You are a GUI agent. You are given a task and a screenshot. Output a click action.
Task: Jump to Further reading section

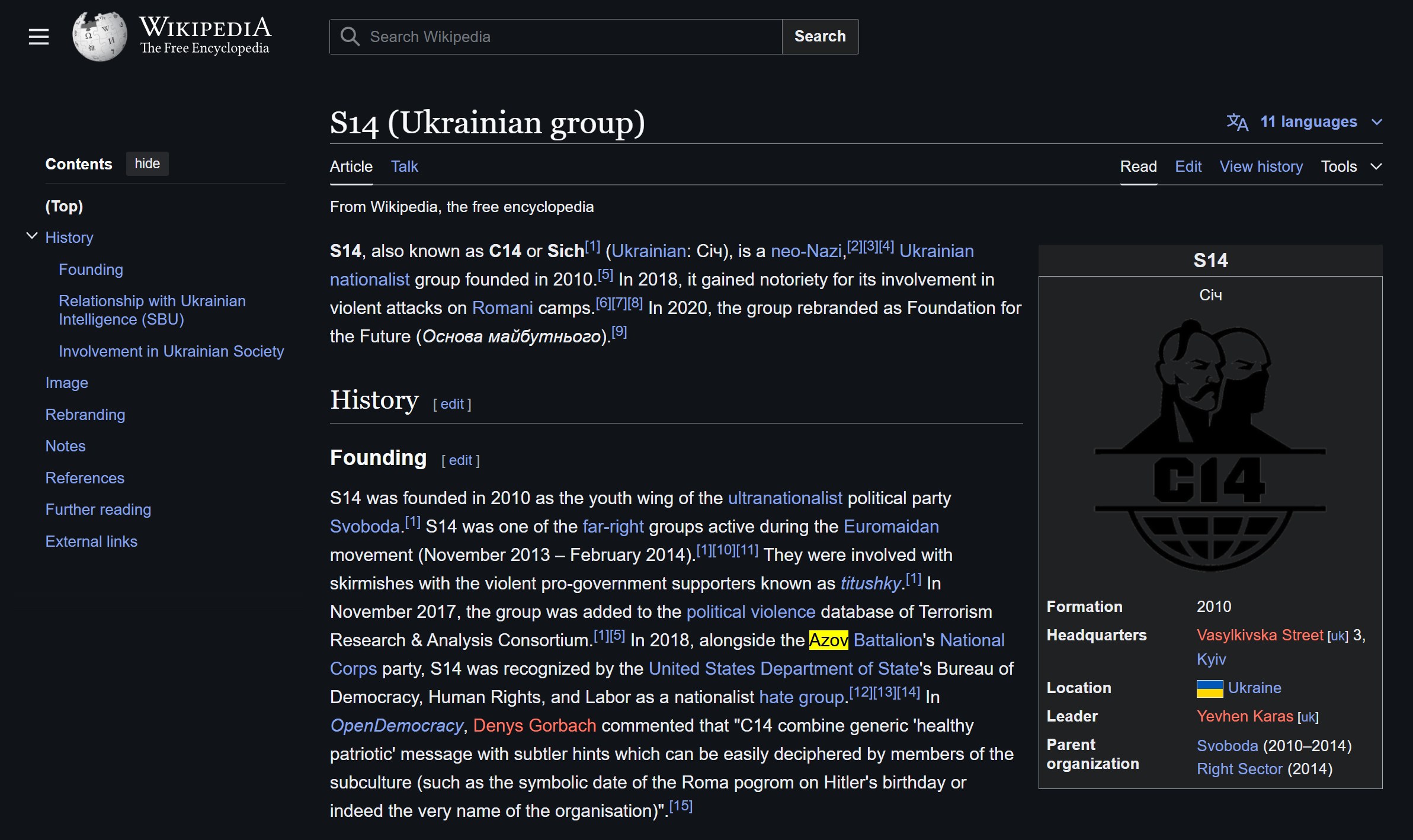(98, 509)
